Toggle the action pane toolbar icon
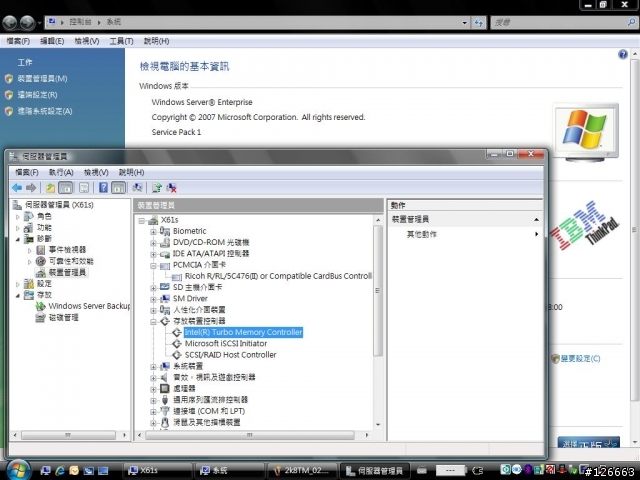 [118, 188]
